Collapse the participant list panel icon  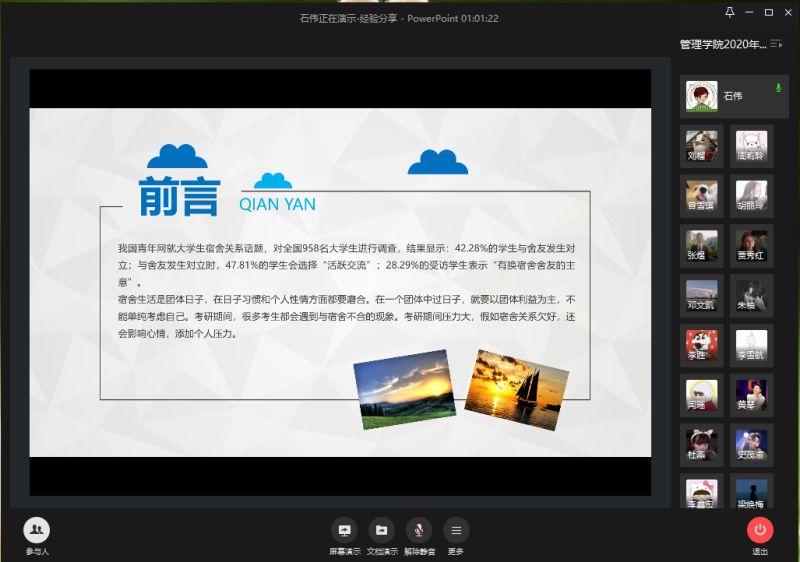pyautogui.click(x=776, y=43)
